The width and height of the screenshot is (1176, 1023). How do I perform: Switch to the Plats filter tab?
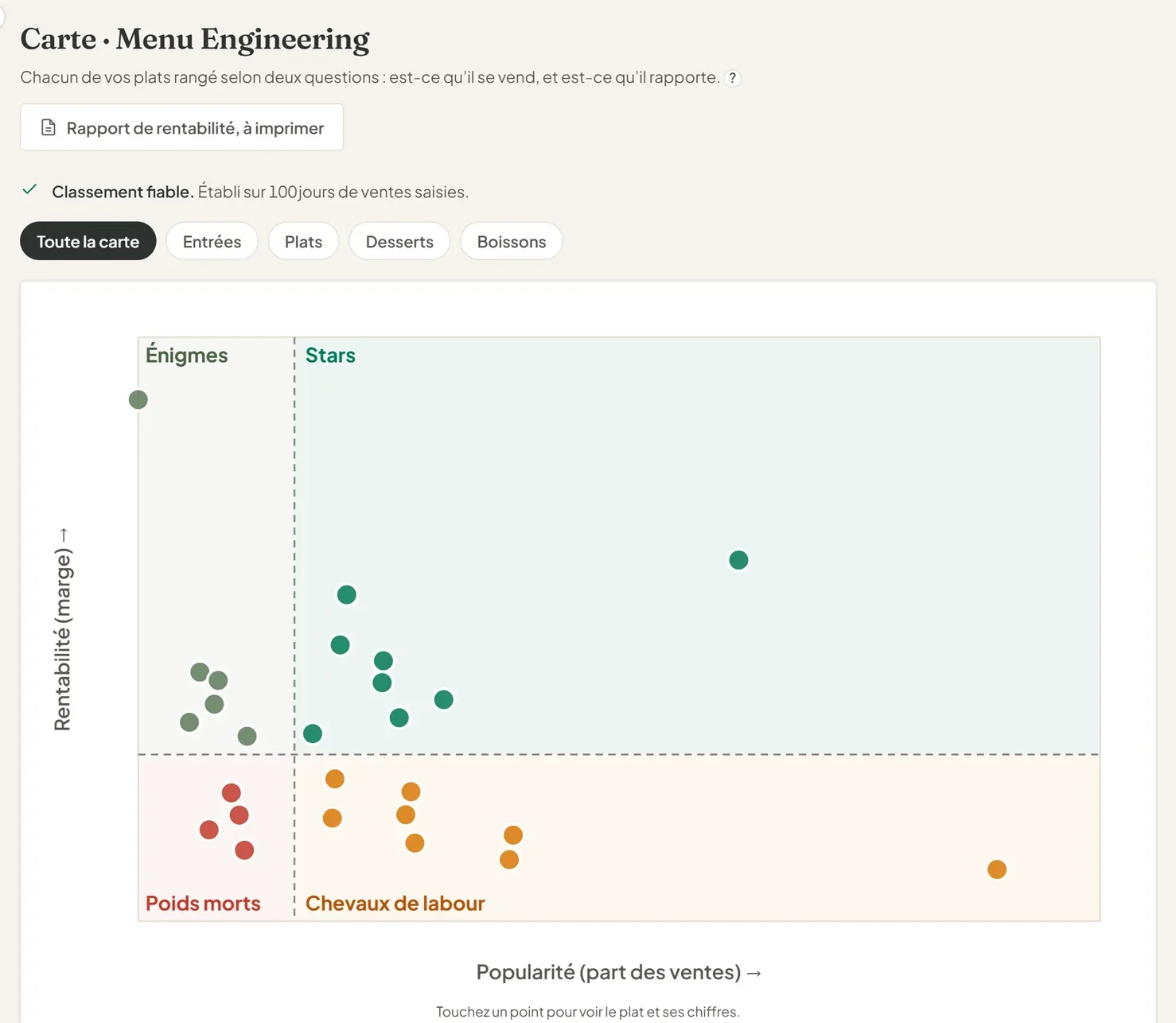point(303,241)
